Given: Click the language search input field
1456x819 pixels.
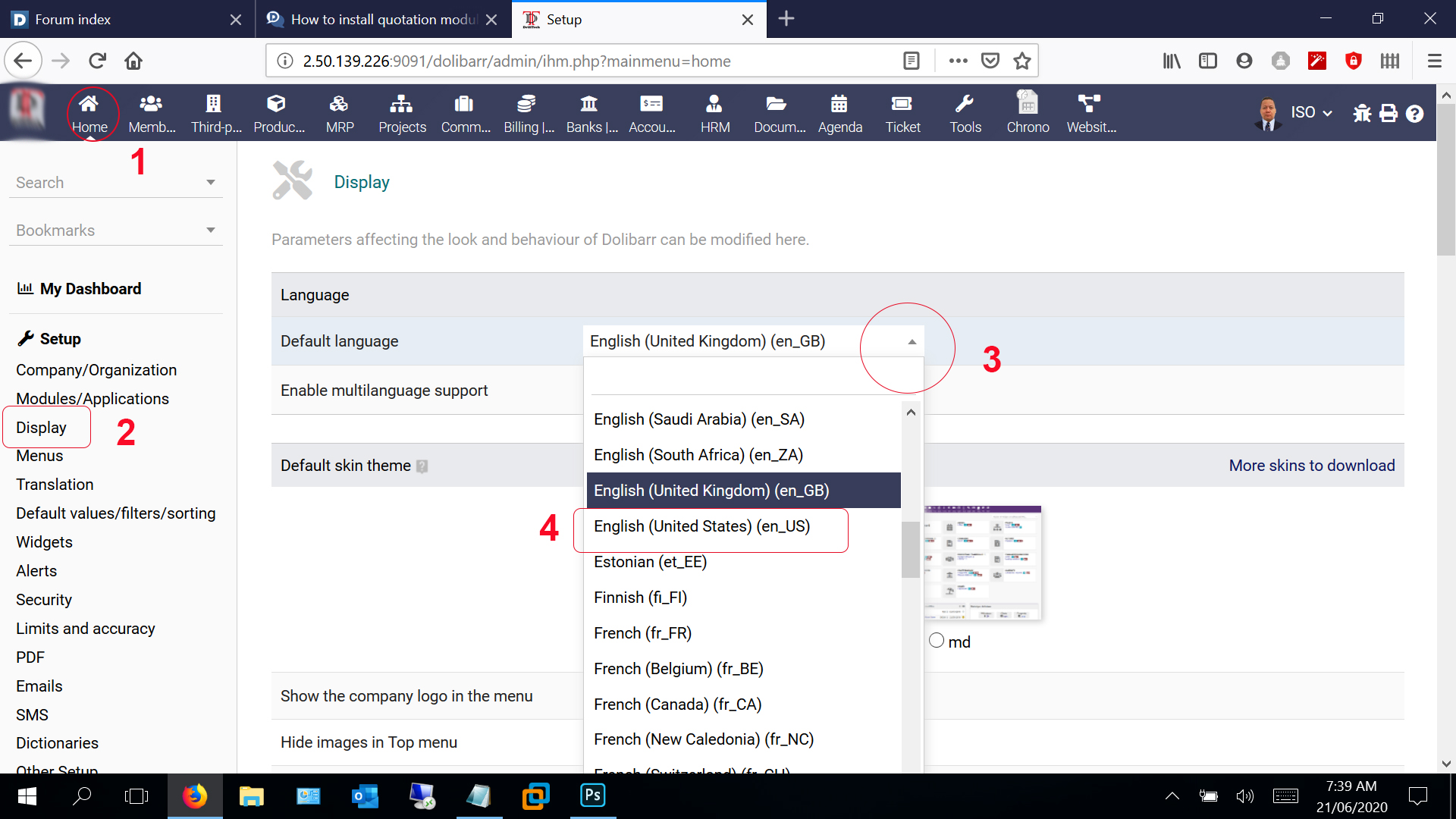Looking at the screenshot, I should pos(753,376).
